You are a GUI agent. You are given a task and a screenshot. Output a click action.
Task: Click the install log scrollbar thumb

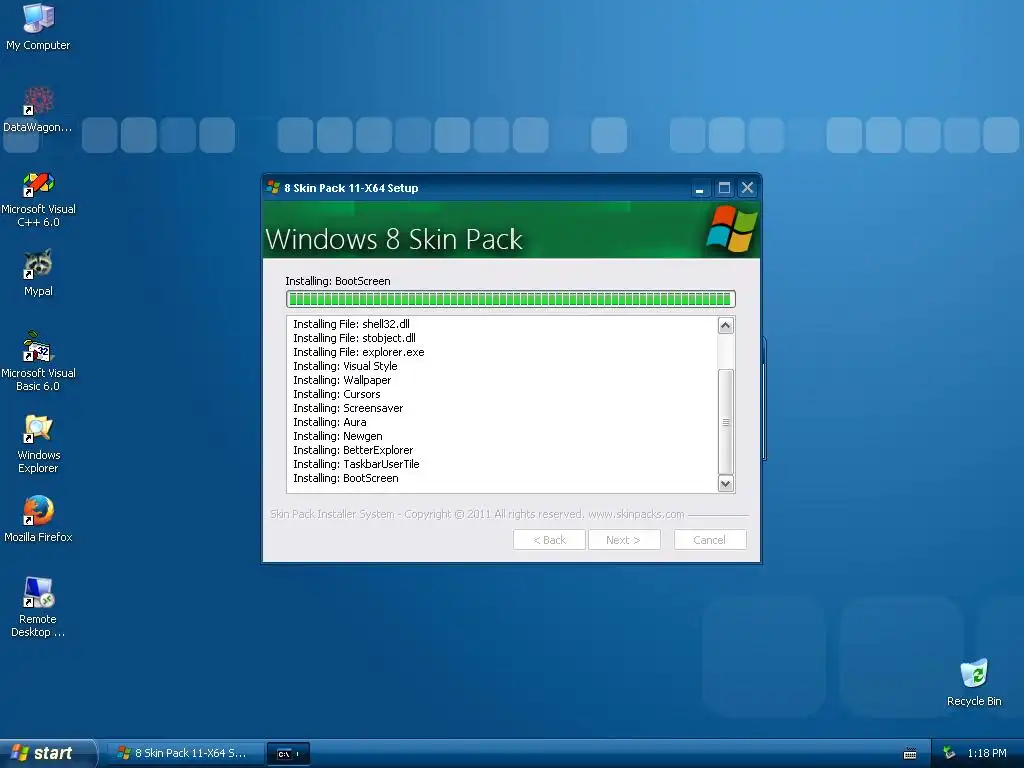(x=726, y=422)
